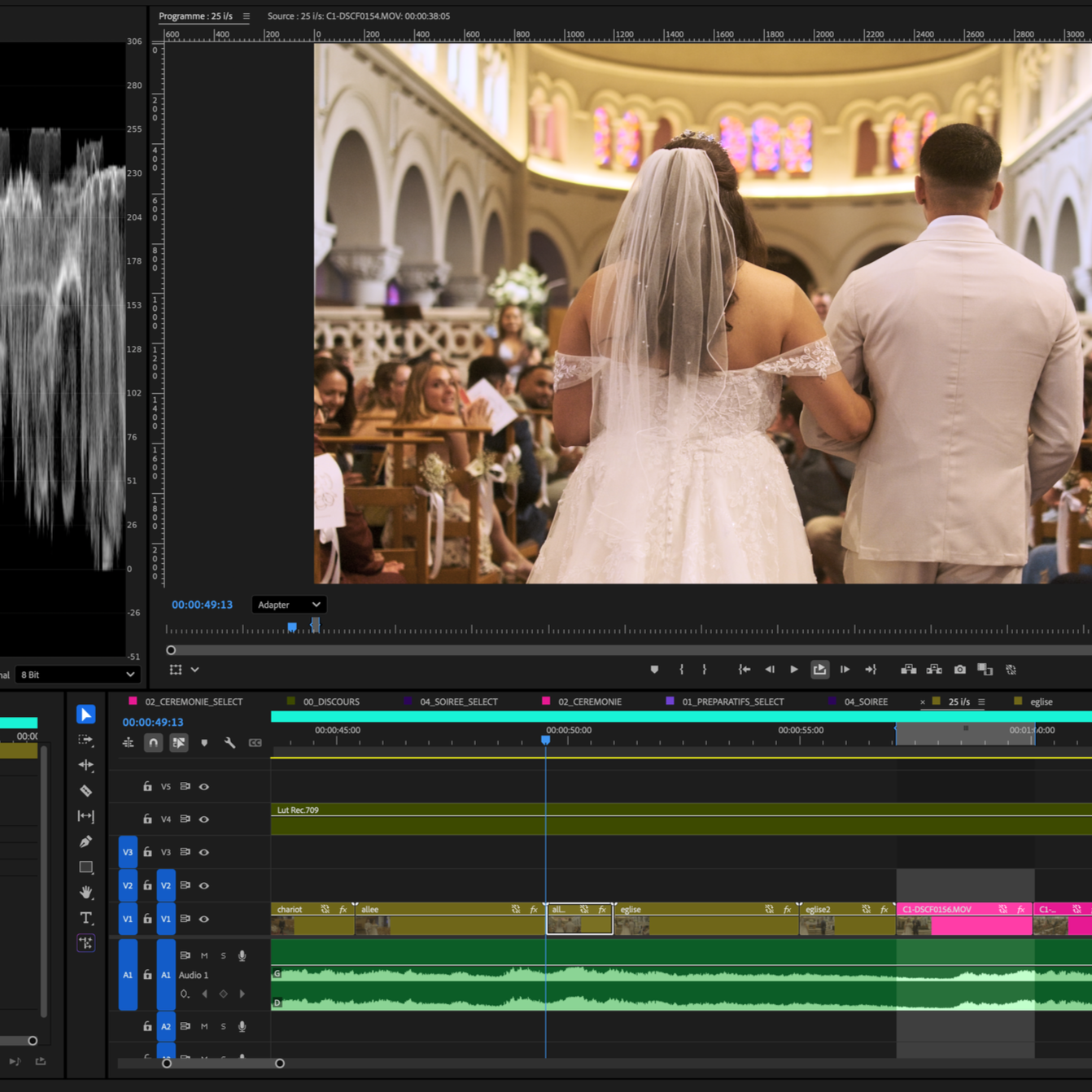
Task: Click the Add Marker button in Program monitor
Action: pos(654,670)
